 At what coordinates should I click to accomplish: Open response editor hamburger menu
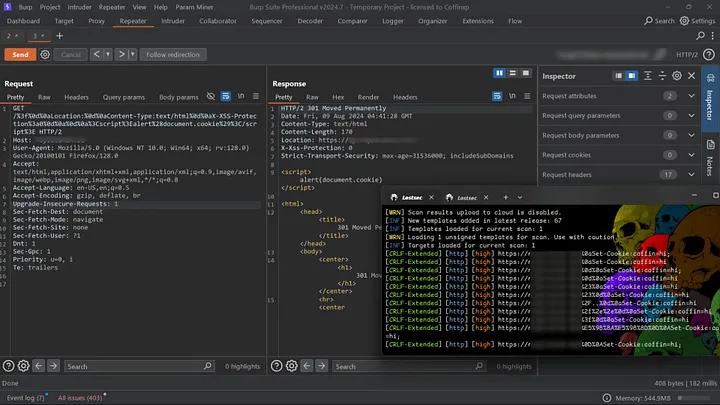point(527,96)
